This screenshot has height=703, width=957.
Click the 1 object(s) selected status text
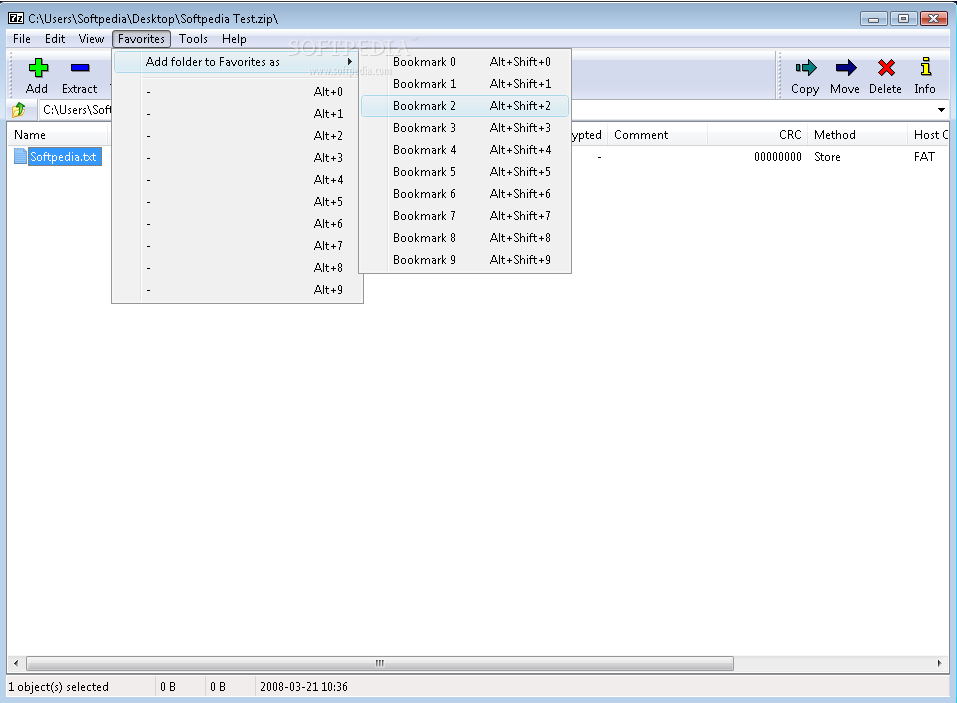point(59,687)
